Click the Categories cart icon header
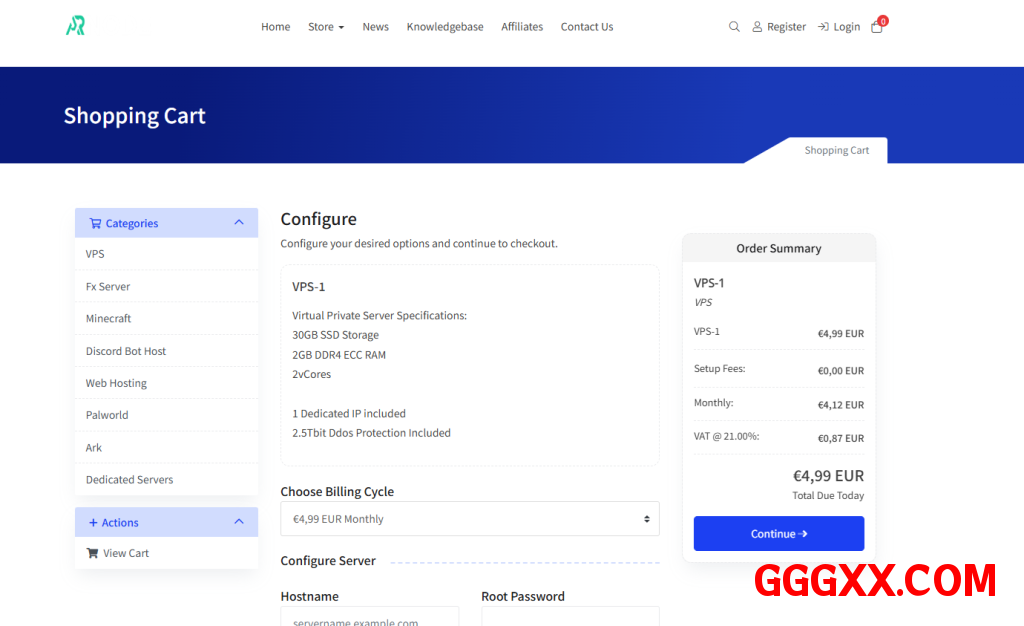Image resolution: width=1024 pixels, height=626 pixels. 95,224
